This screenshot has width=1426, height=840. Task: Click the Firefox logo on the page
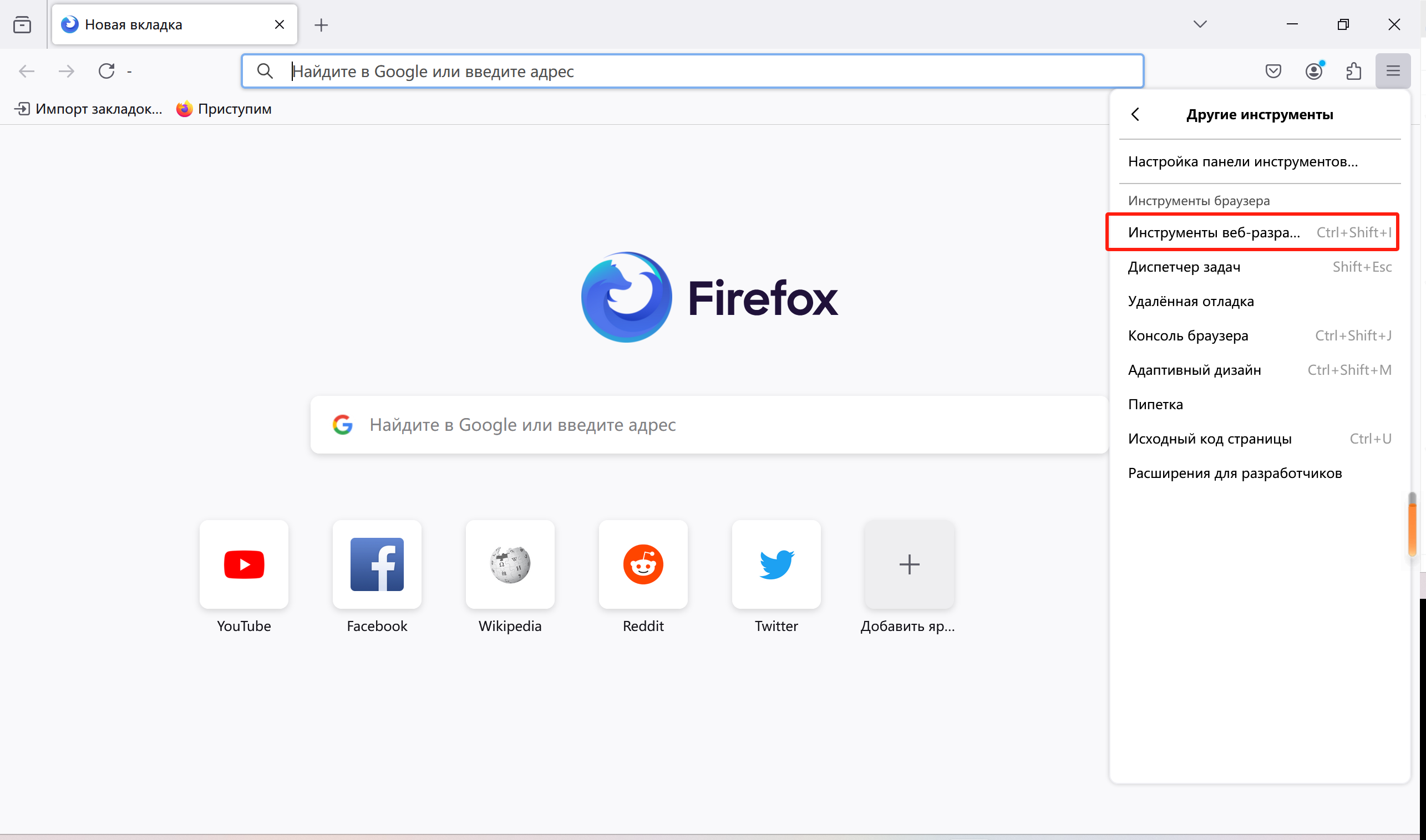[709, 297]
